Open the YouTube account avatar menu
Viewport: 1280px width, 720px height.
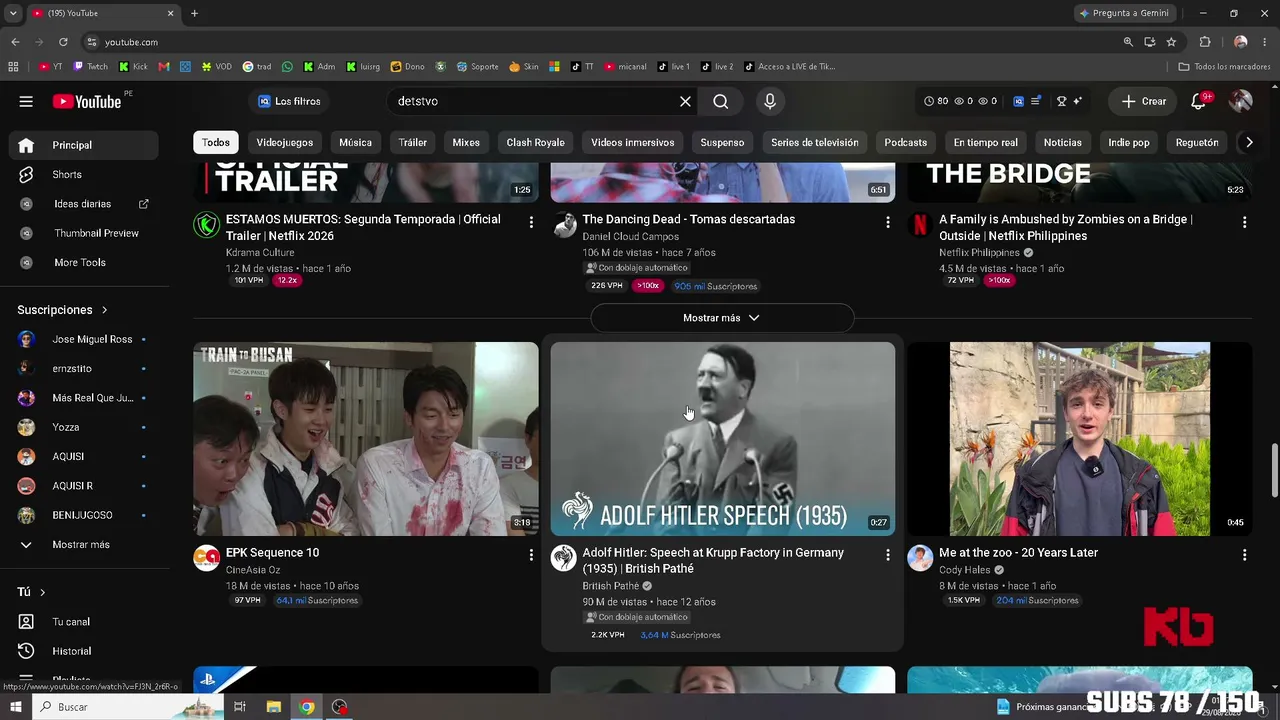(x=1240, y=101)
